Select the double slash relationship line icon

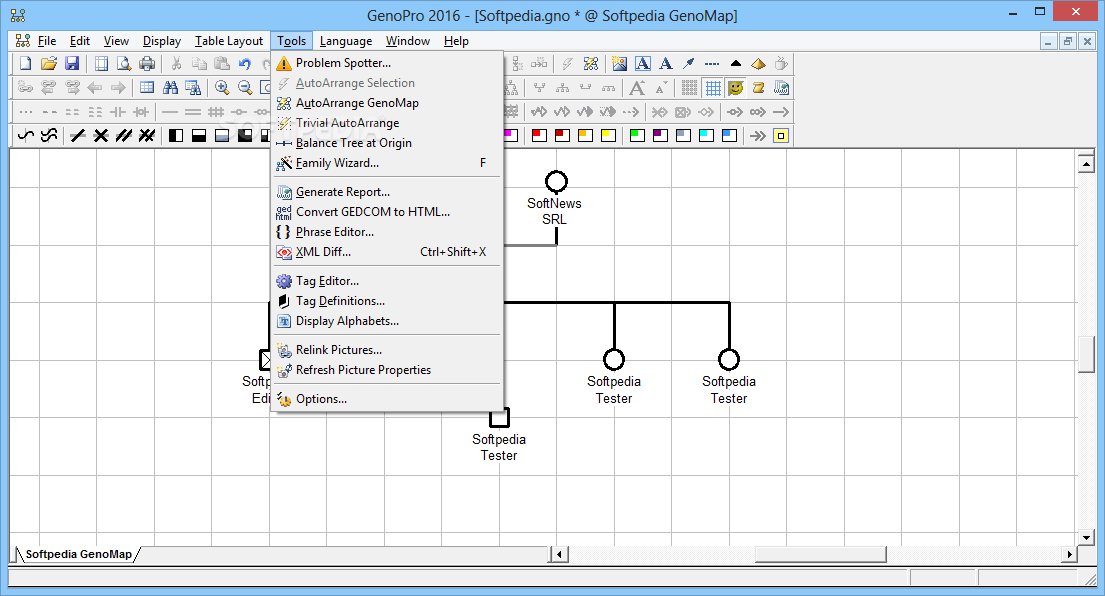124,135
